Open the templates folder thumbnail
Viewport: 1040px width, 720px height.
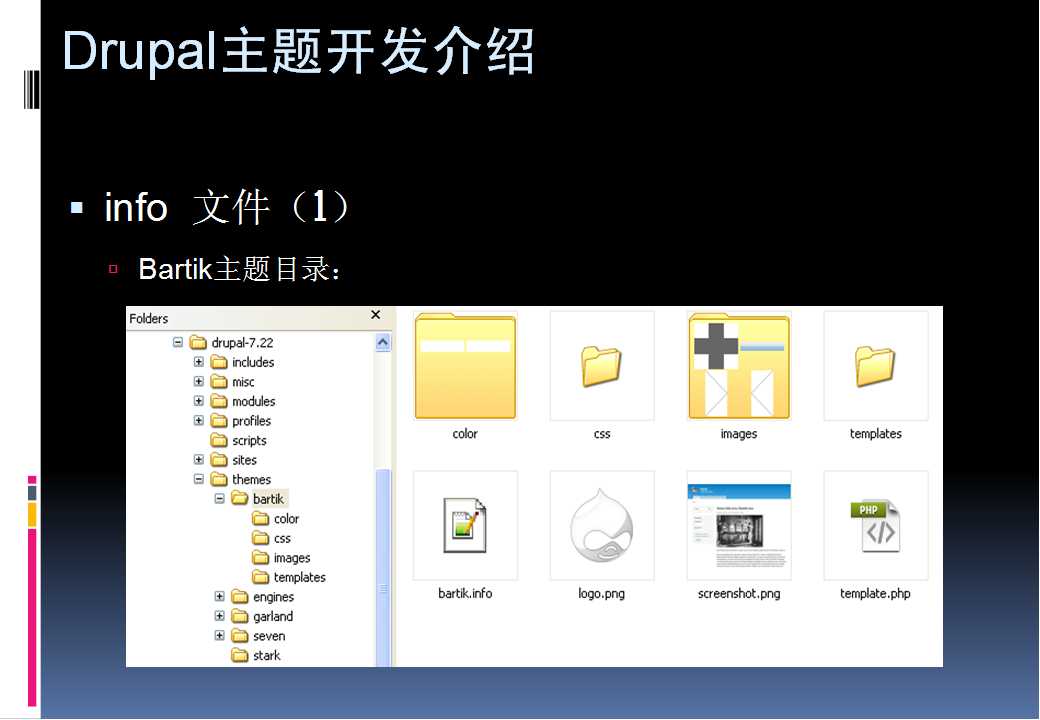876,366
